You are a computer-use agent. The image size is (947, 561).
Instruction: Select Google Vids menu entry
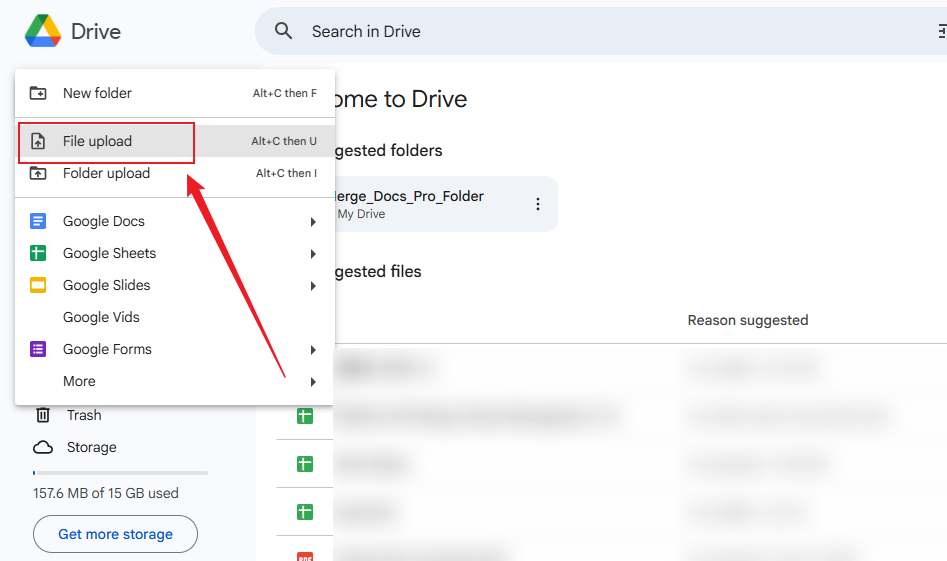click(175, 317)
